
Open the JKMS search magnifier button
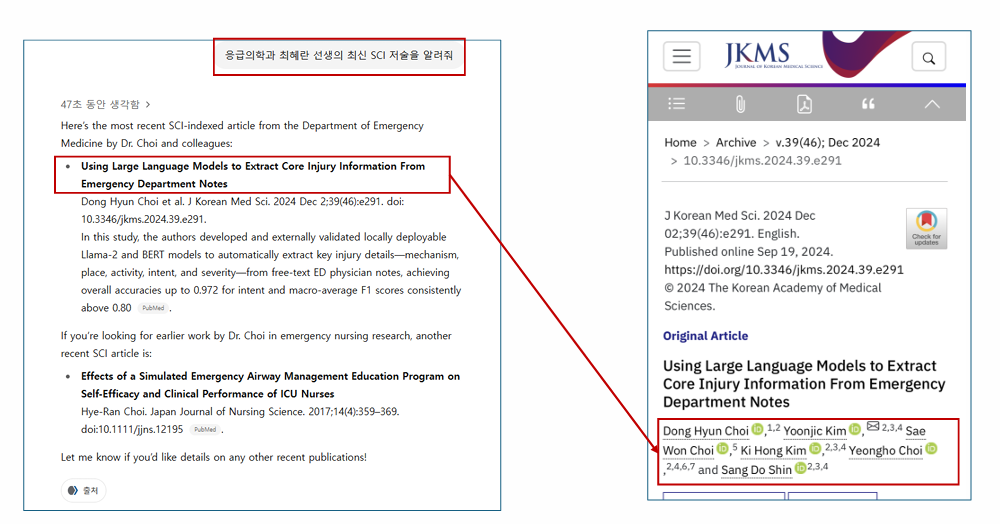tap(929, 58)
